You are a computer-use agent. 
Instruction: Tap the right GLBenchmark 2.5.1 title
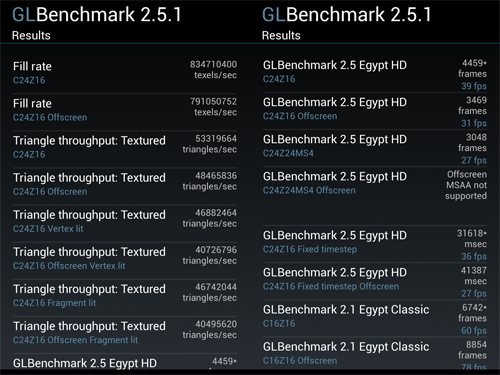click(347, 15)
